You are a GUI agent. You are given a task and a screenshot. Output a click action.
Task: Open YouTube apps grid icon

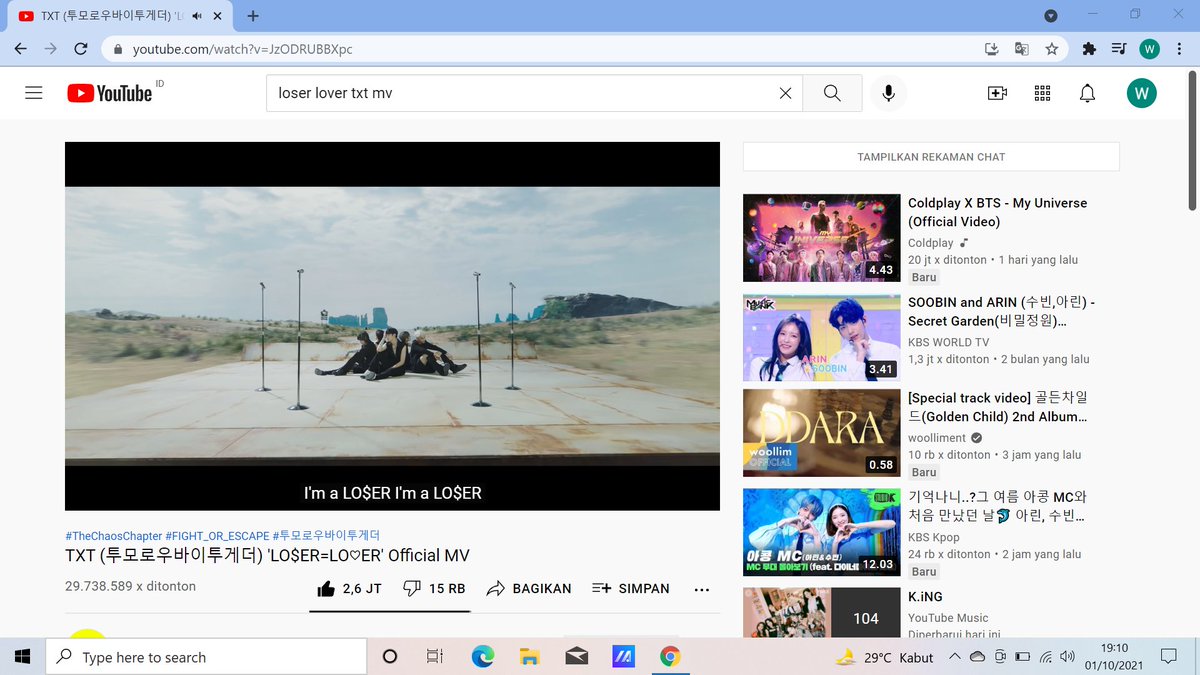[x=1042, y=93]
